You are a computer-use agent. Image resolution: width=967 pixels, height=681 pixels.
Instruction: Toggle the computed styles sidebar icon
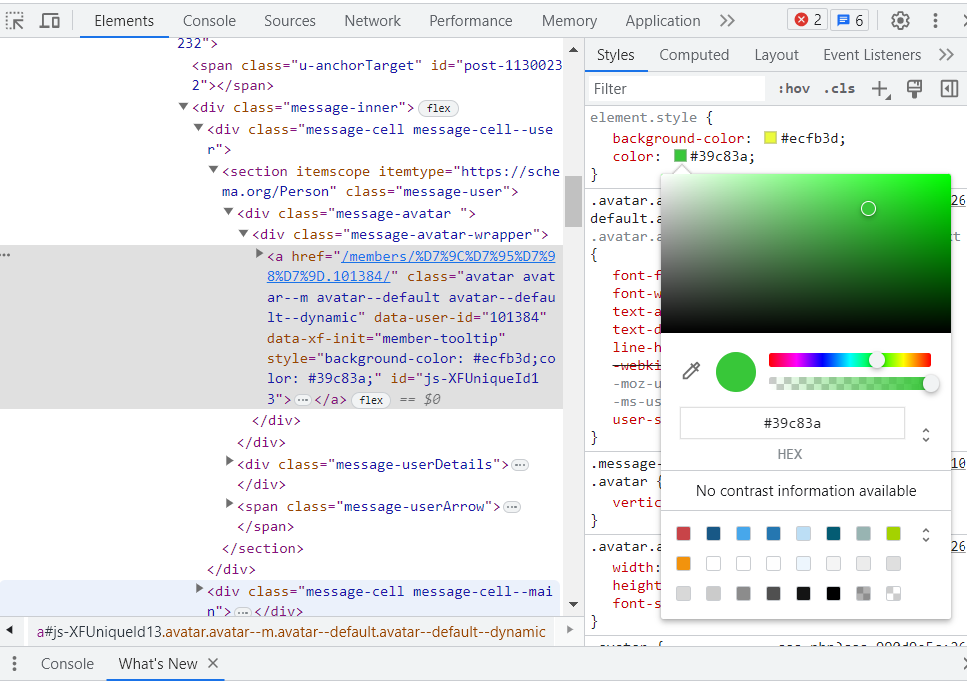[x=949, y=89]
